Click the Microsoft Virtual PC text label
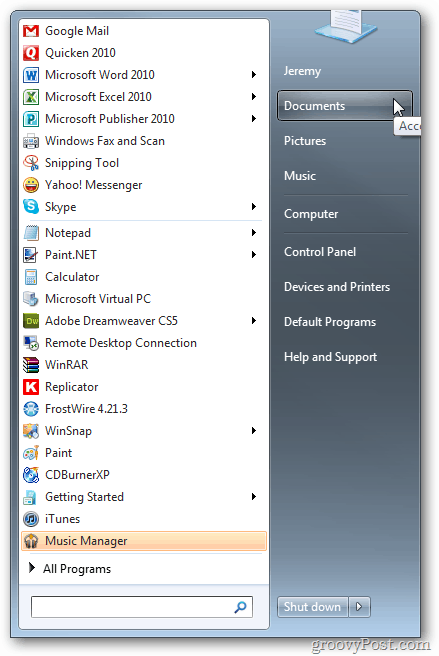The width and height of the screenshot is (439, 656). click(98, 299)
